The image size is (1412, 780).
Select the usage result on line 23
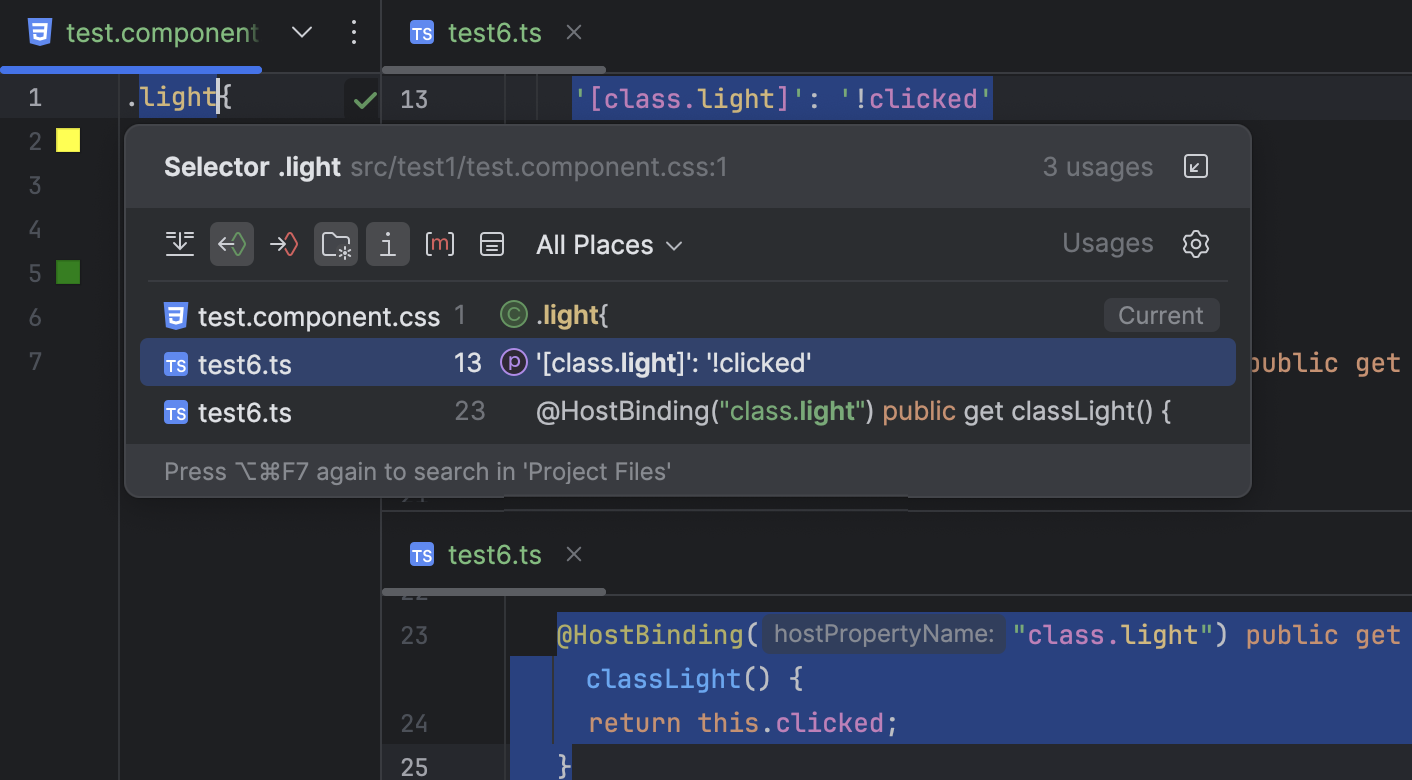pos(700,412)
